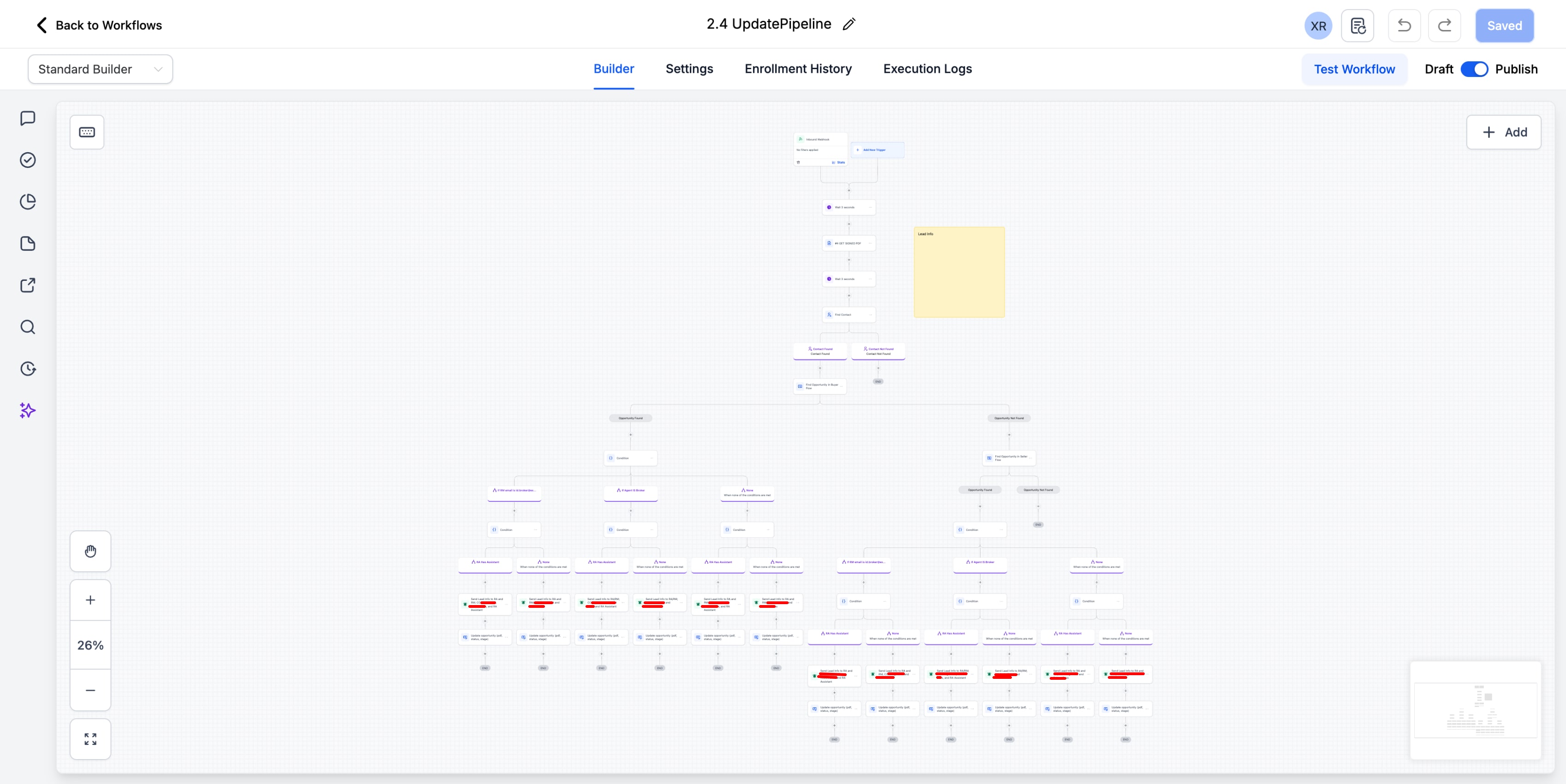The height and width of the screenshot is (784, 1566).
Task: Click the Publish label
Action: pyautogui.click(x=1516, y=69)
